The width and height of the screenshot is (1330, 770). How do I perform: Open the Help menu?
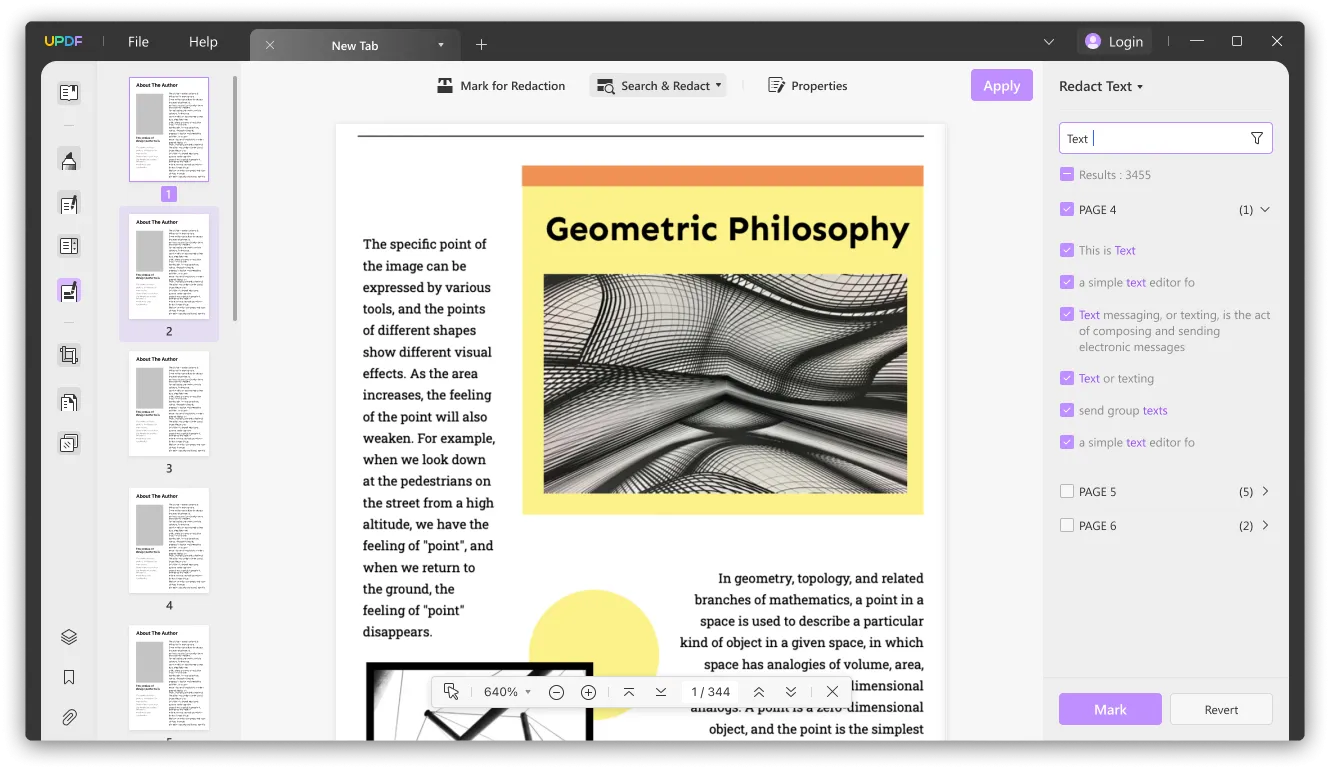[x=203, y=42]
